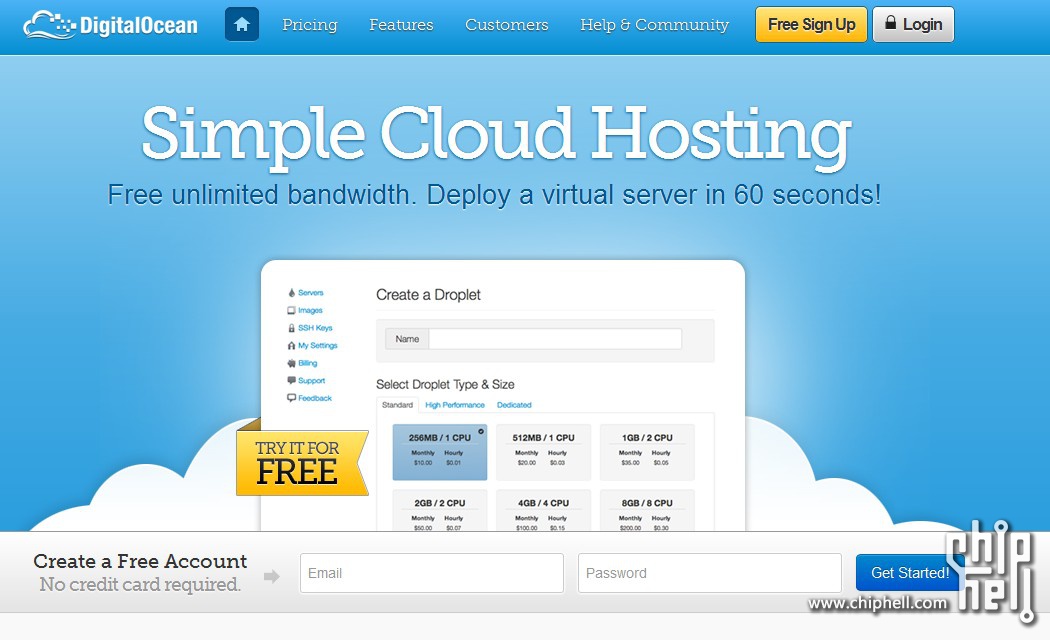Click the Create a Free Account text
Image resolution: width=1050 pixels, height=640 pixels.
click(140, 561)
